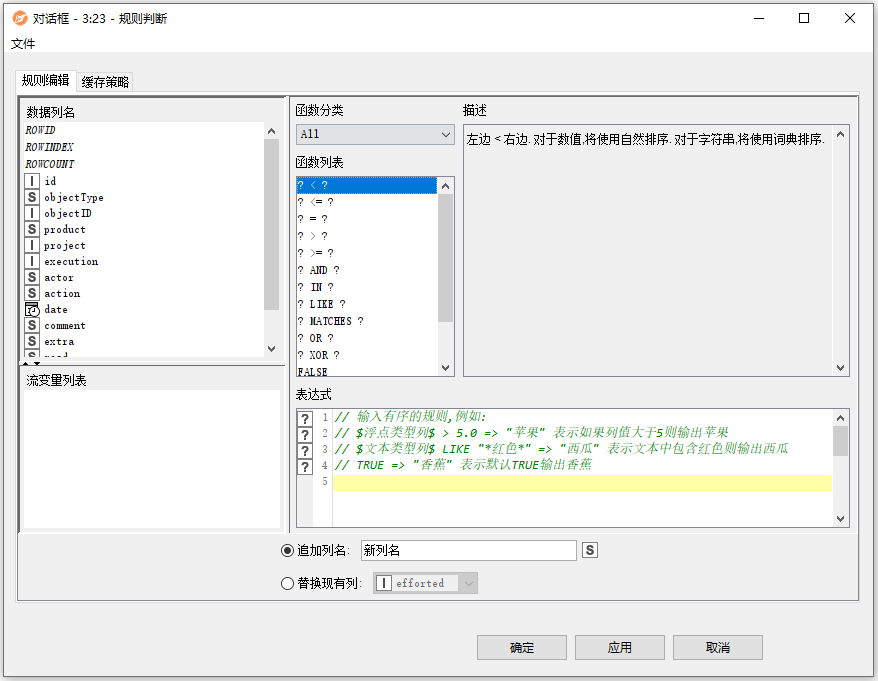
Task: Click the string type icon next to new column name
Action: click(590, 550)
